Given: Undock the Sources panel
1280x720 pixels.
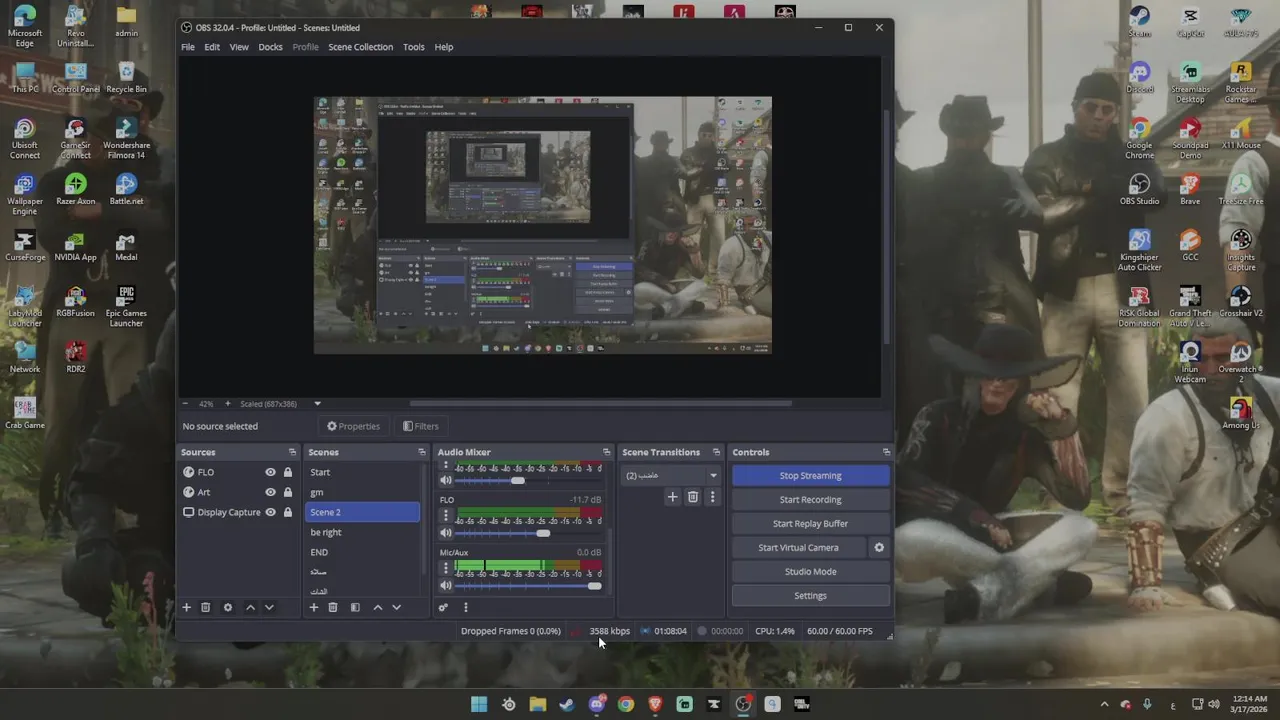Looking at the screenshot, I should pos(292,452).
